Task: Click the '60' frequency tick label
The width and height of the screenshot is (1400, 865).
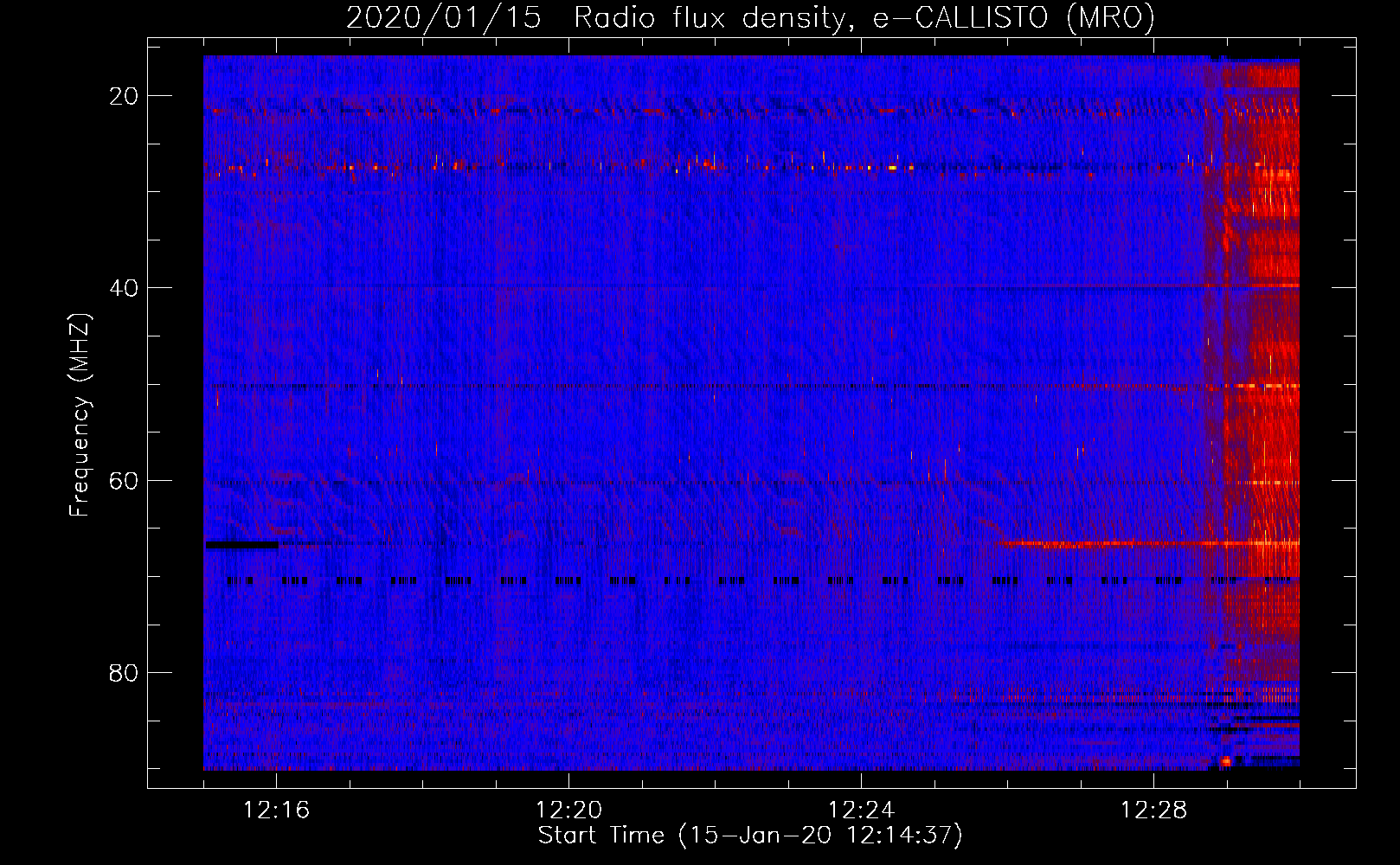Action: (x=125, y=480)
